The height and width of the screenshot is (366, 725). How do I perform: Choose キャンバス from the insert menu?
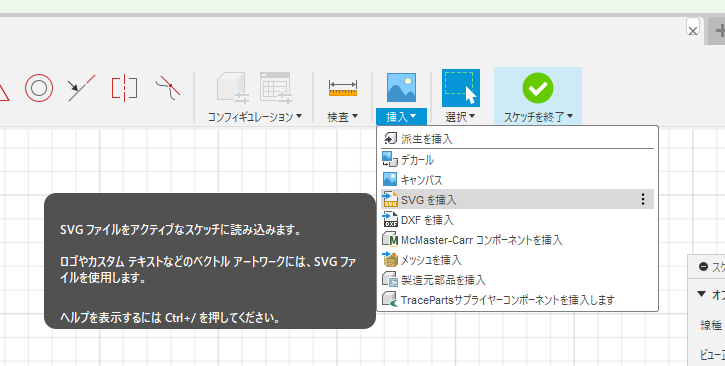click(517, 179)
